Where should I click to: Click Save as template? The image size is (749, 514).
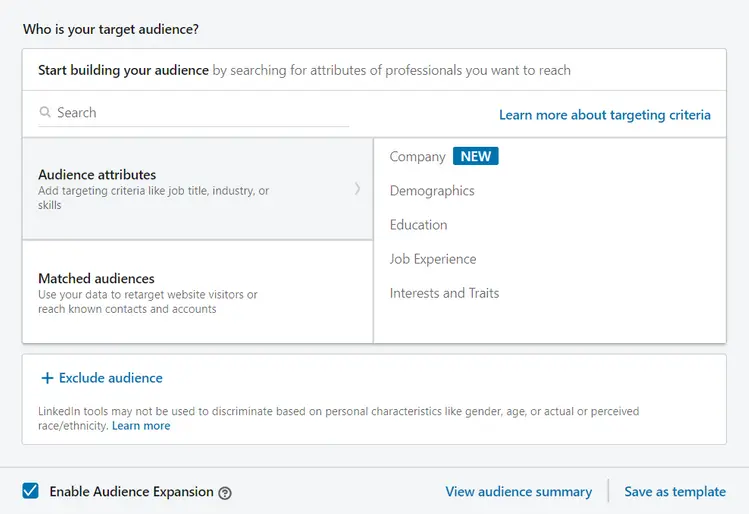[675, 492]
